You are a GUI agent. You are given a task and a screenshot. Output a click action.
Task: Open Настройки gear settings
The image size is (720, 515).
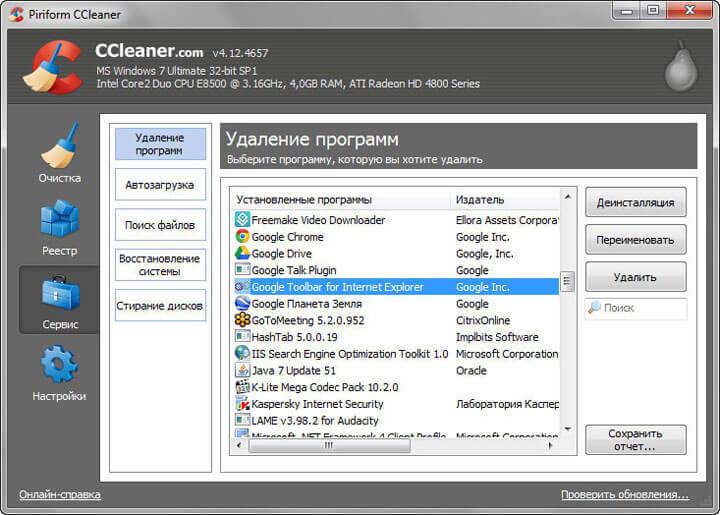59,373
